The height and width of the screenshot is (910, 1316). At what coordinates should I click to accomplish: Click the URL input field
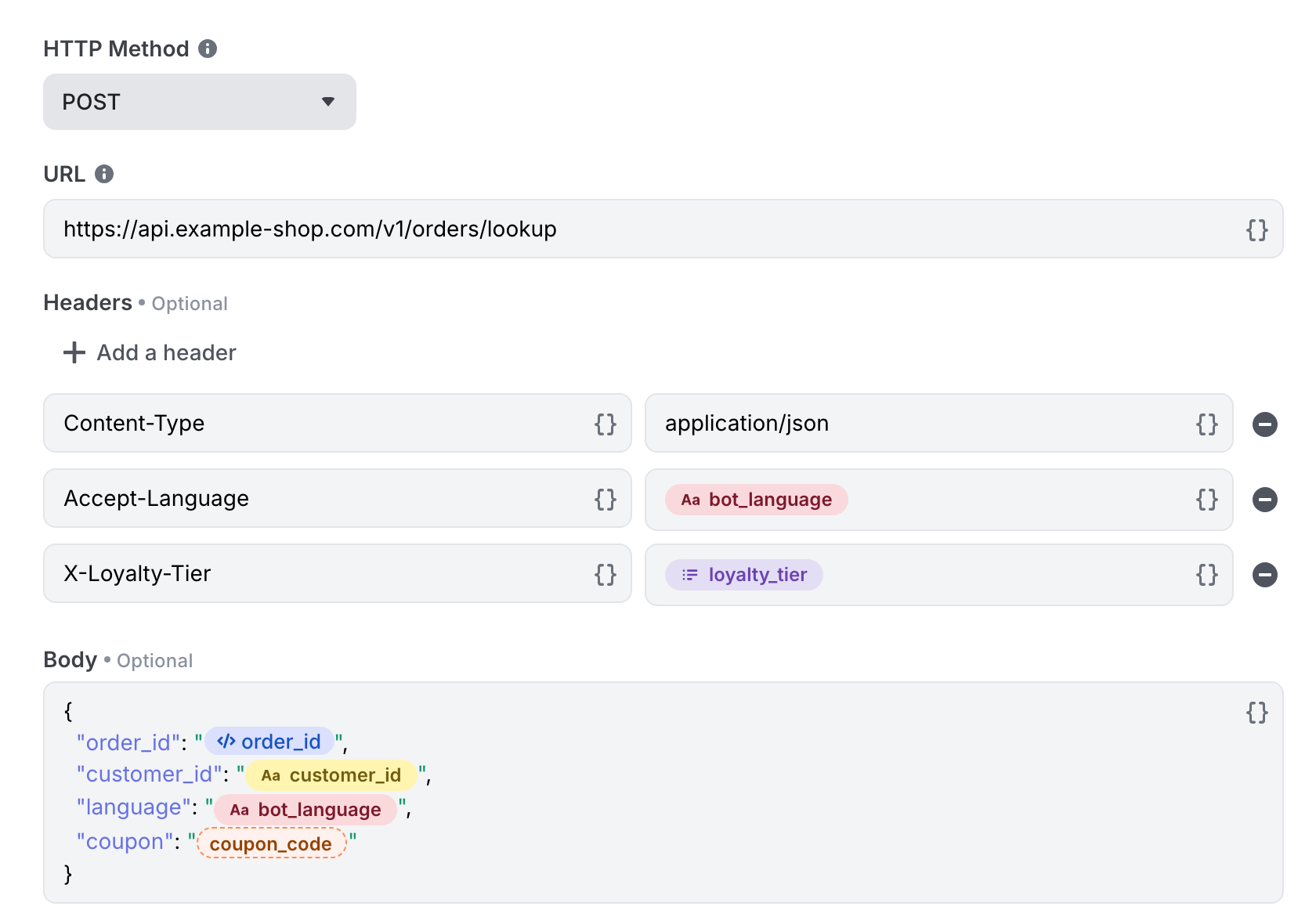(x=663, y=229)
